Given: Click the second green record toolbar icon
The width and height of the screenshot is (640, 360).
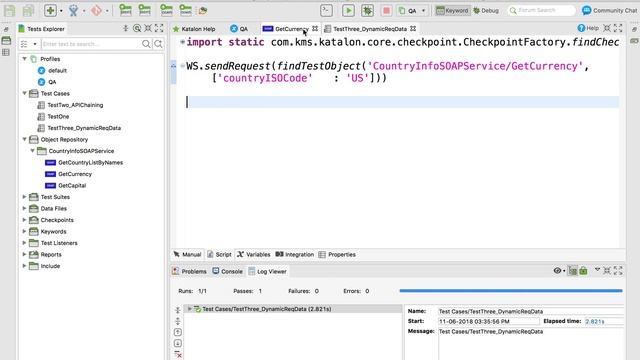Looking at the screenshot, I should click(144, 10).
